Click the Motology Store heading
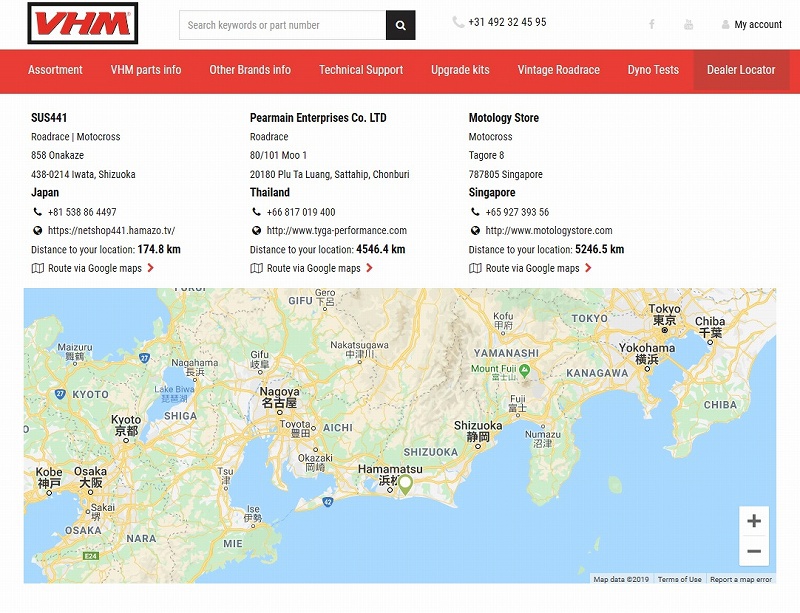Screen dimensions: 800x613 tap(504, 118)
